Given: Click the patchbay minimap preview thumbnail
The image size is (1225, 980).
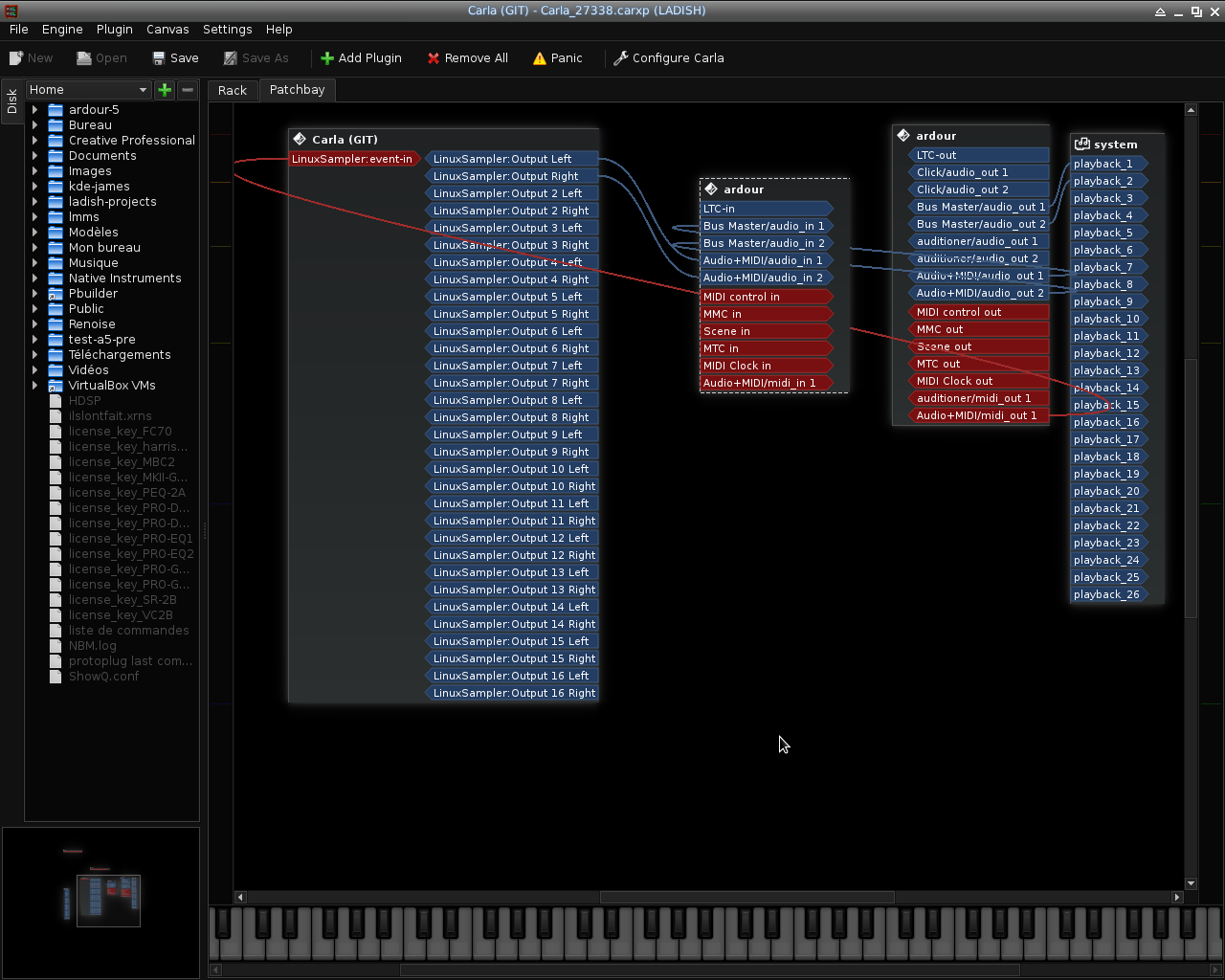Looking at the screenshot, I should 107,900.
